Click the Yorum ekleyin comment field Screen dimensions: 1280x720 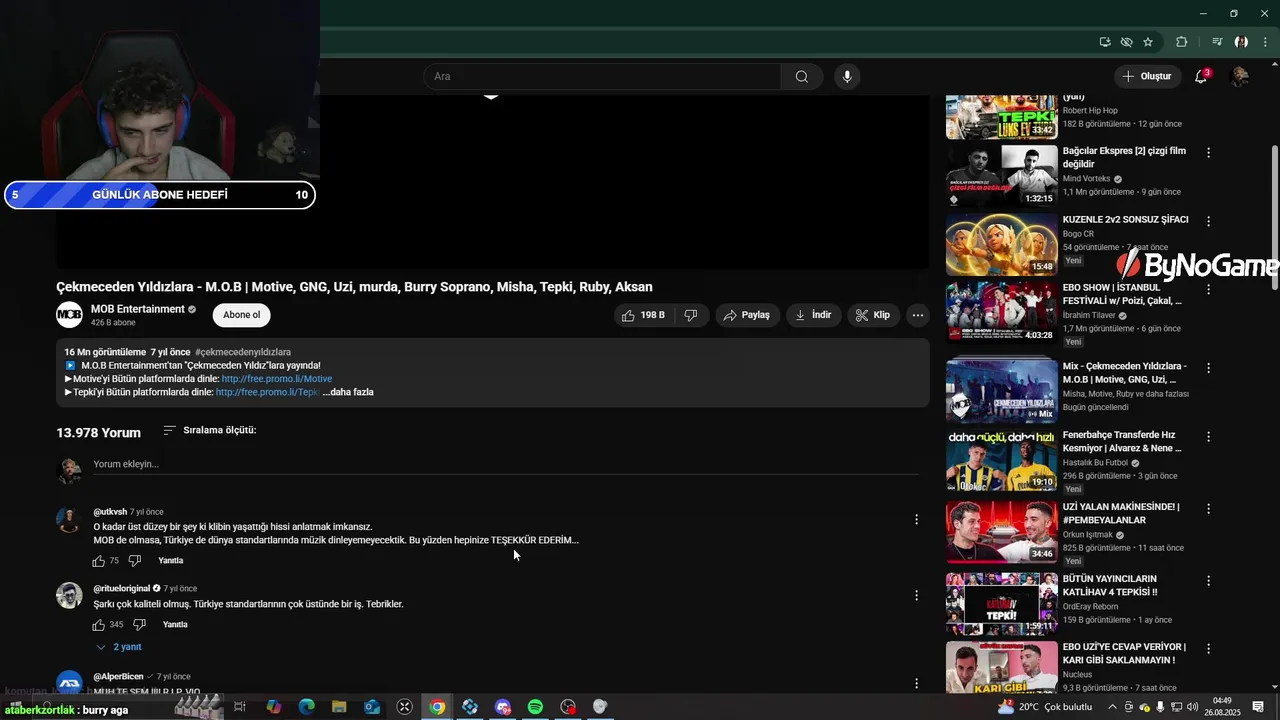[x=505, y=464]
